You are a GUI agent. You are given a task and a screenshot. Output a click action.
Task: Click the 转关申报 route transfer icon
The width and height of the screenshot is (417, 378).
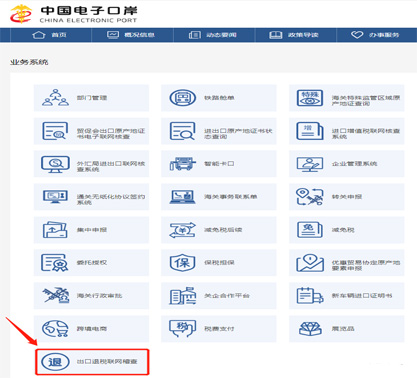[310, 197]
